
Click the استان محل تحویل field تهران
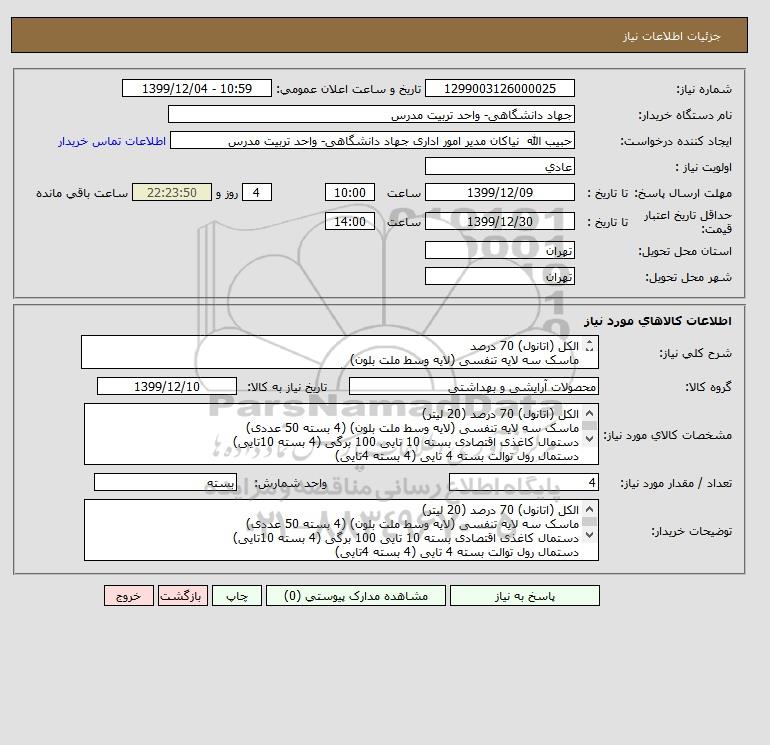[x=499, y=250]
